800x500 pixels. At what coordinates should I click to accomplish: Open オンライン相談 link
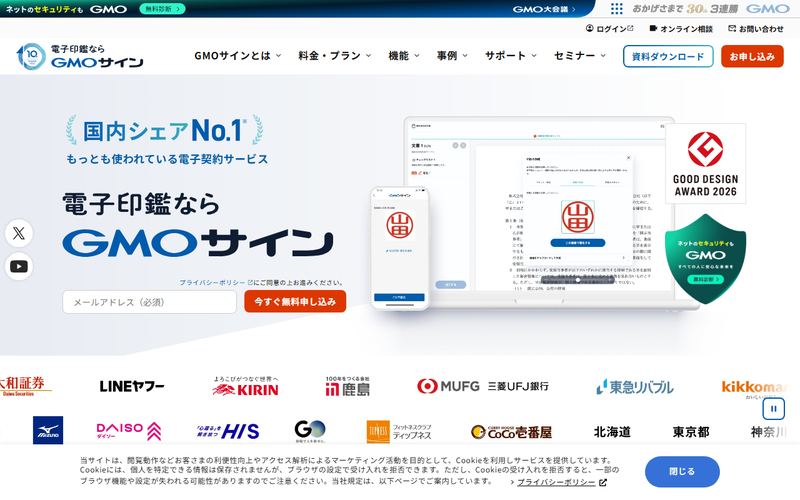point(681,29)
